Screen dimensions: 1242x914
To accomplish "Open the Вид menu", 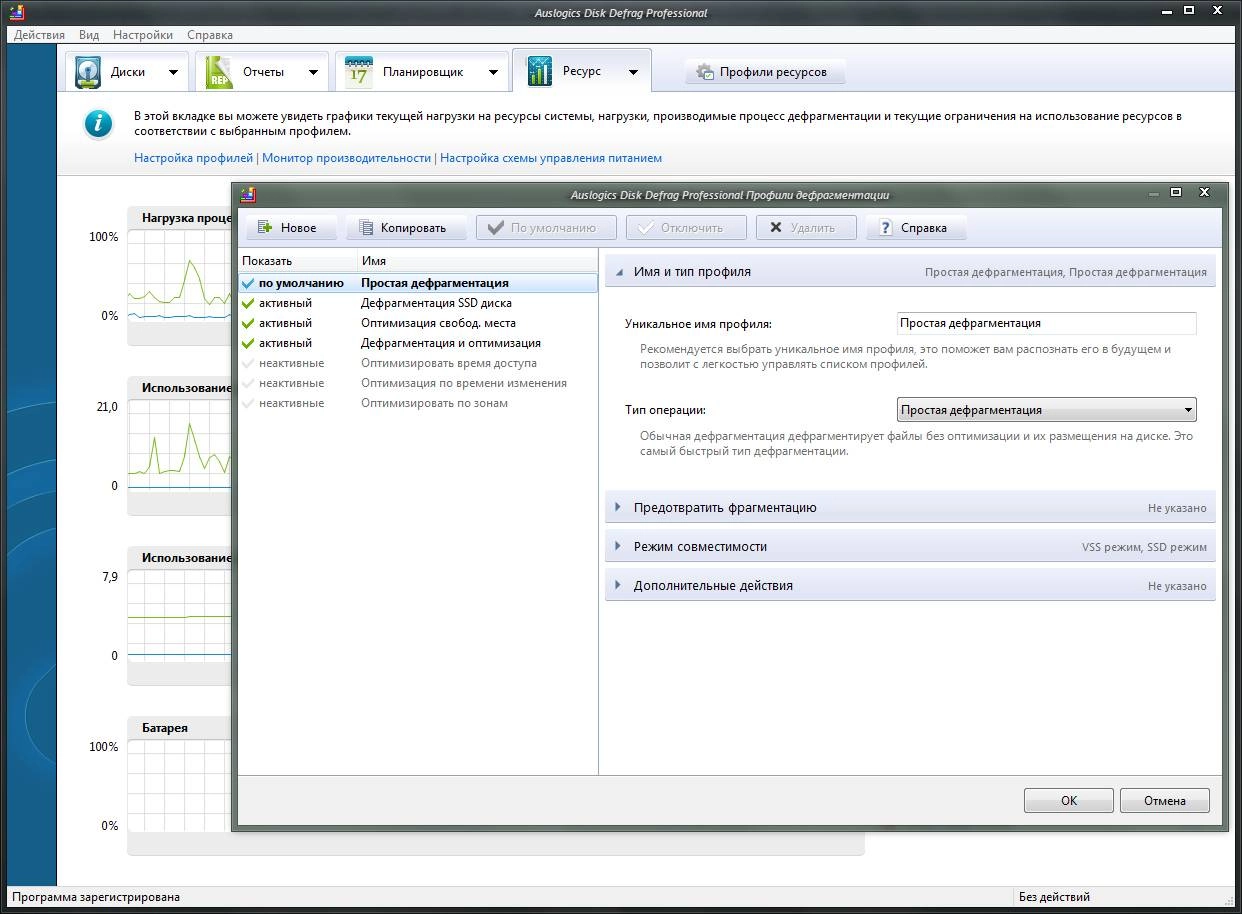I will click(x=89, y=34).
